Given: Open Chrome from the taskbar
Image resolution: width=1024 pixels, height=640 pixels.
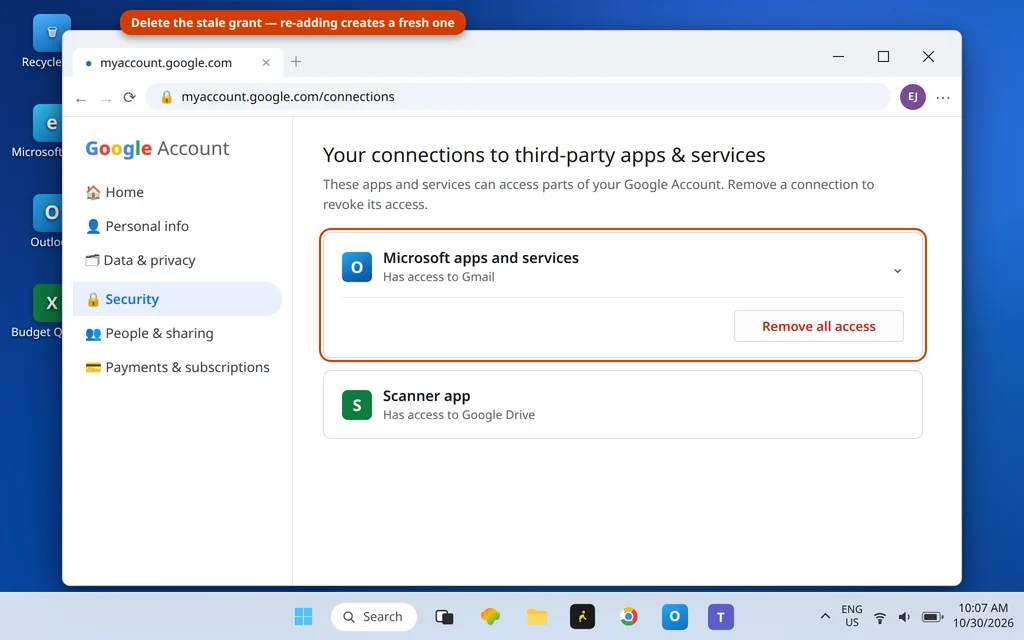Looking at the screenshot, I should pos(629,616).
